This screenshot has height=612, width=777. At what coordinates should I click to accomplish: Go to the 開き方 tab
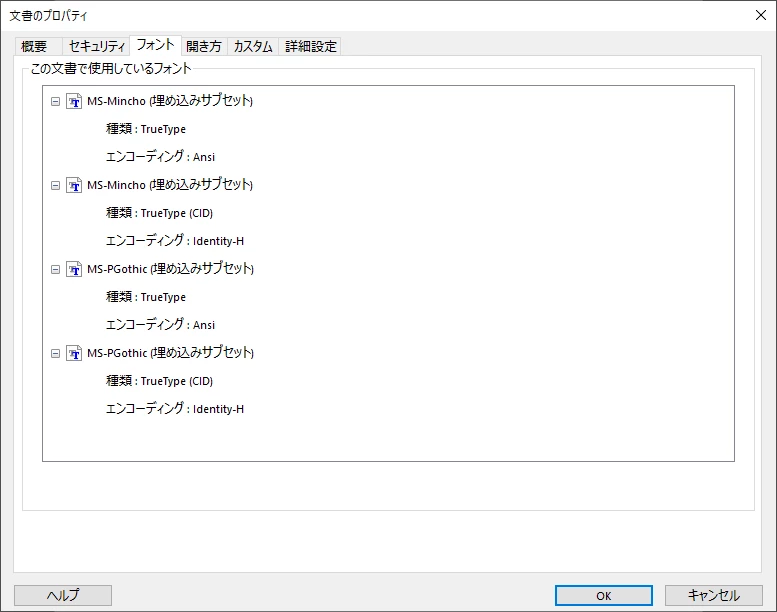[x=204, y=46]
